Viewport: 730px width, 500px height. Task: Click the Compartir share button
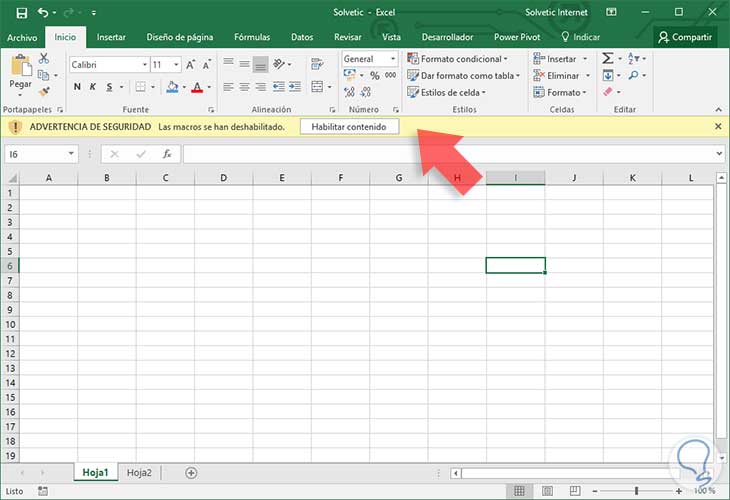pos(685,37)
